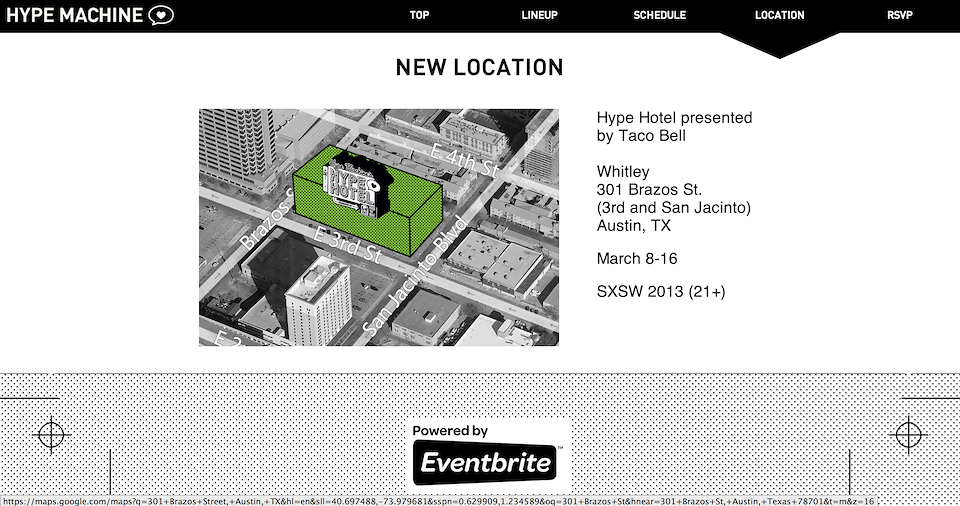This screenshot has width=960, height=506.
Task: Click the E 4th St map label
Action: (465, 160)
